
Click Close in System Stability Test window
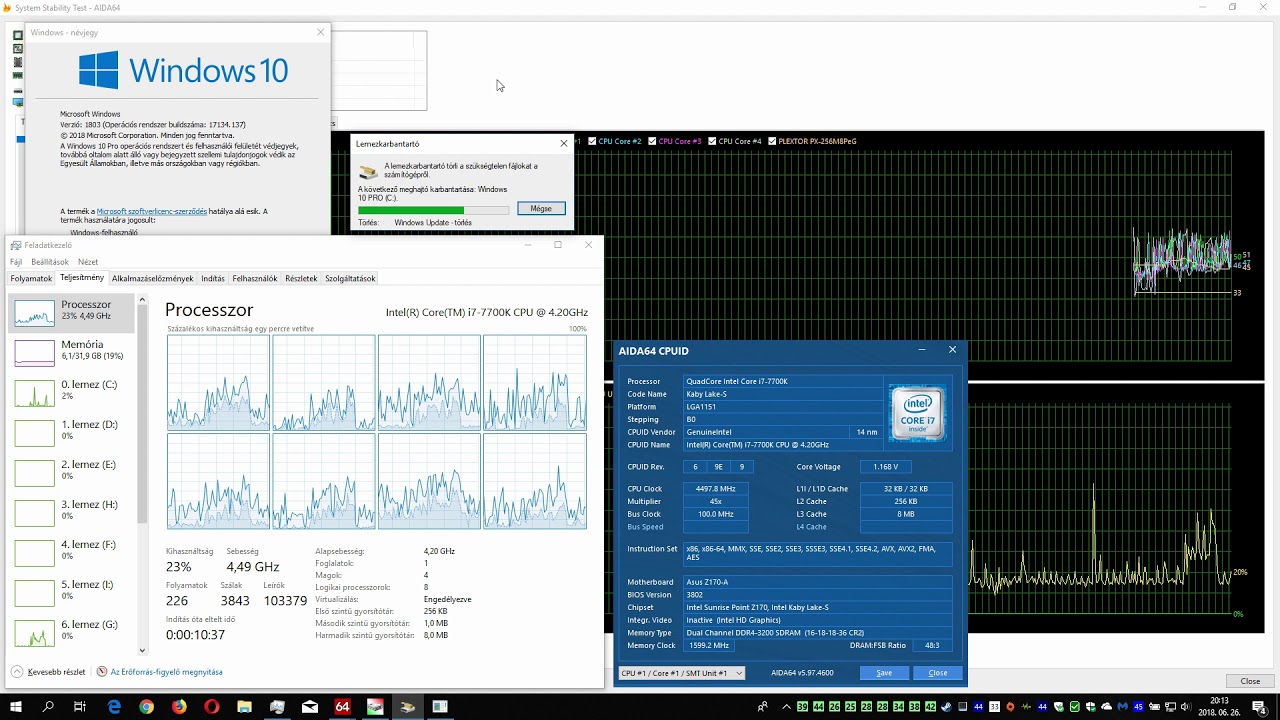1250,681
